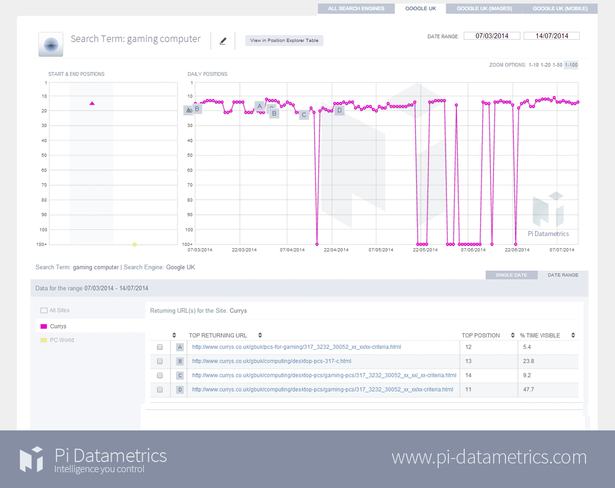Click yellow diamond in start & end positions
Viewport: 615px width, 488px height.
135,244
